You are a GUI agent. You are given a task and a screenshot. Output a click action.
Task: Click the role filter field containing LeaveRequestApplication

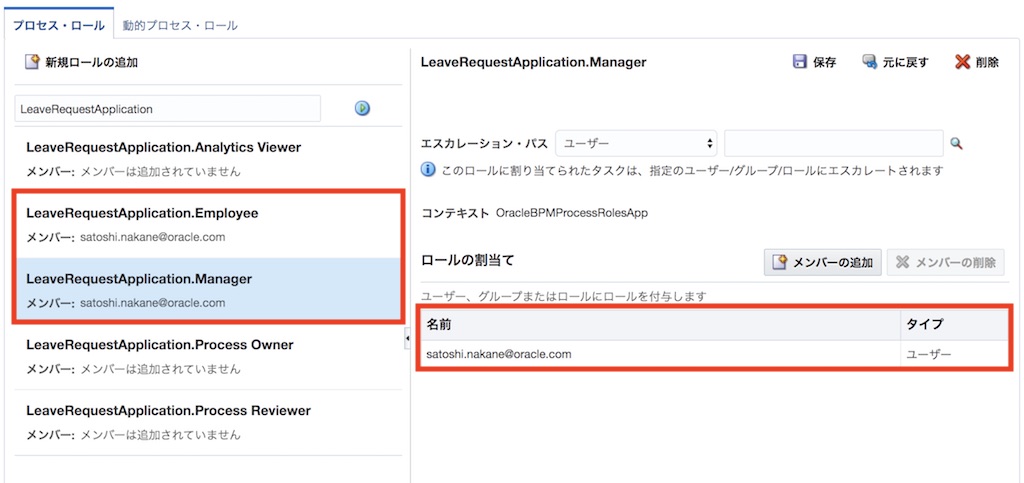(x=167, y=108)
